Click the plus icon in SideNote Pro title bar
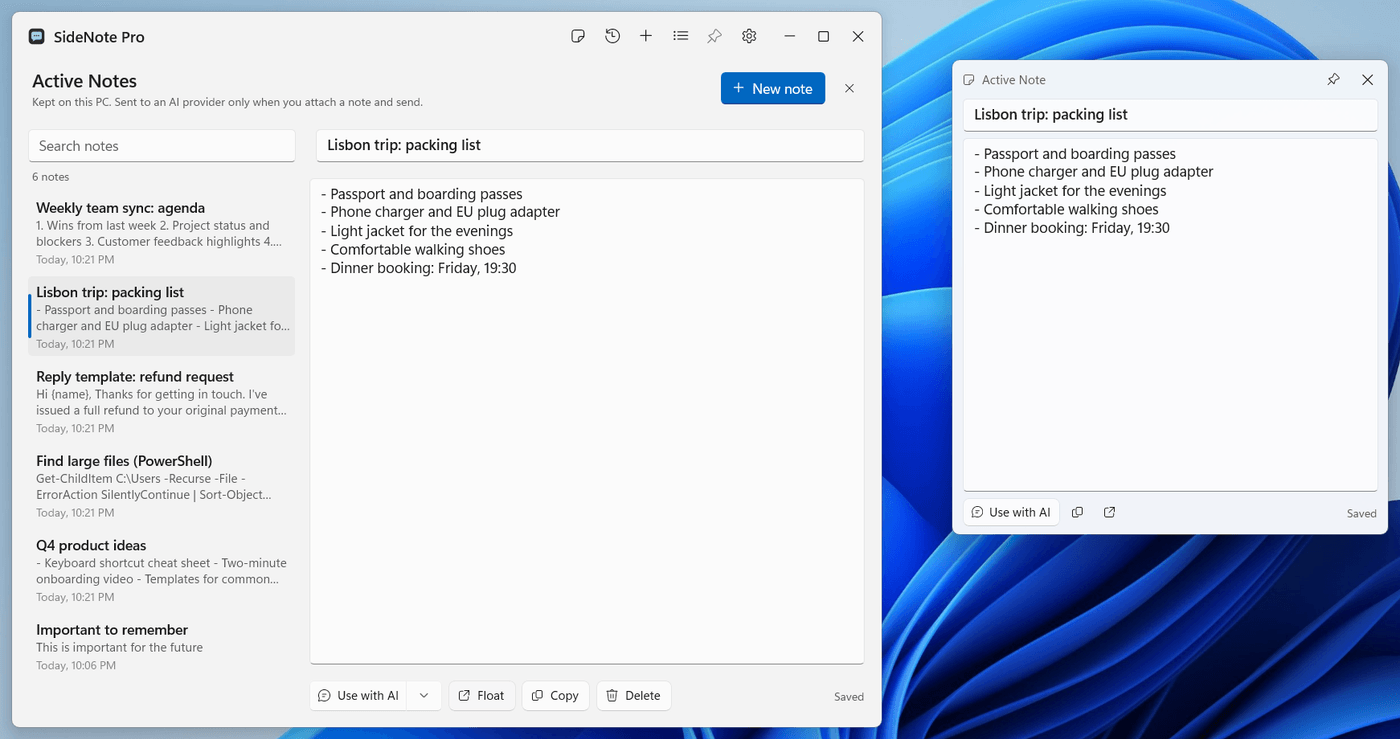 coord(646,36)
